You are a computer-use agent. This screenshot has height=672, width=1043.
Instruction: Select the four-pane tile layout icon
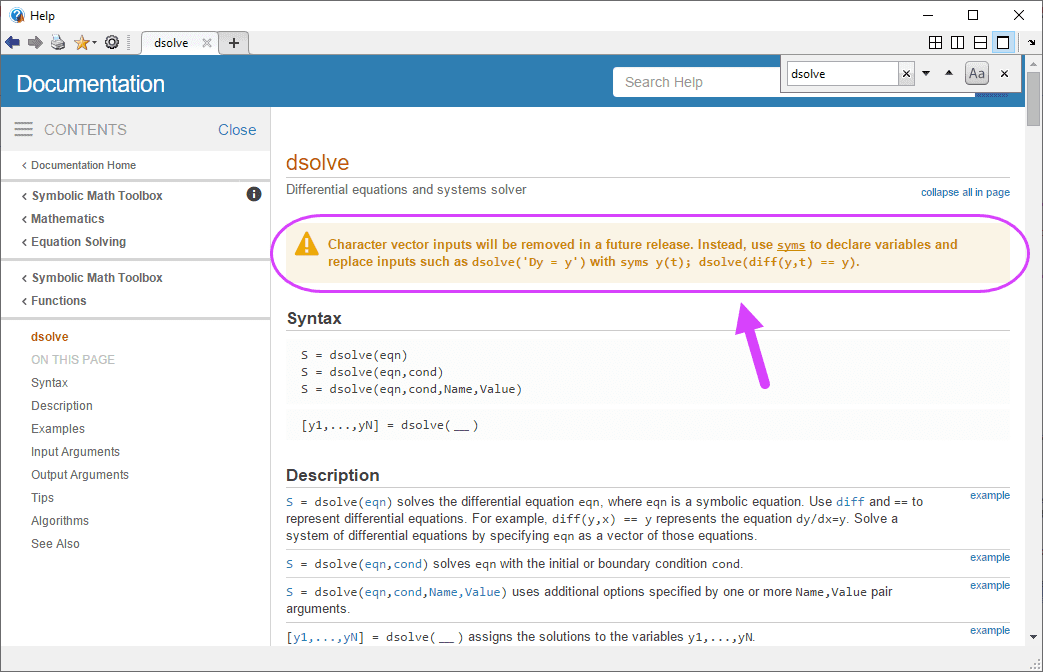(x=935, y=43)
